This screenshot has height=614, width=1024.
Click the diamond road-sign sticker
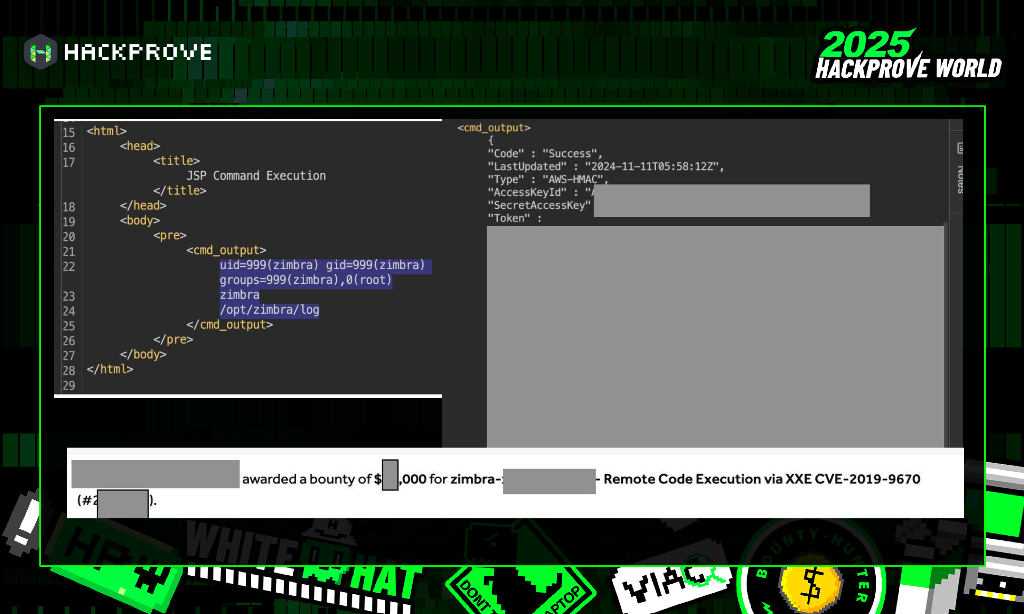(x=476, y=590)
